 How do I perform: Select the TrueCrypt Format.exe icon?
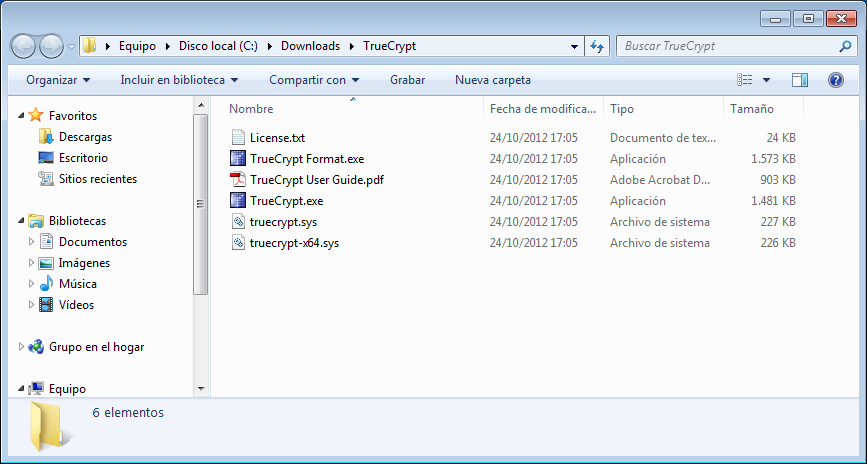click(x=238, y=158)
